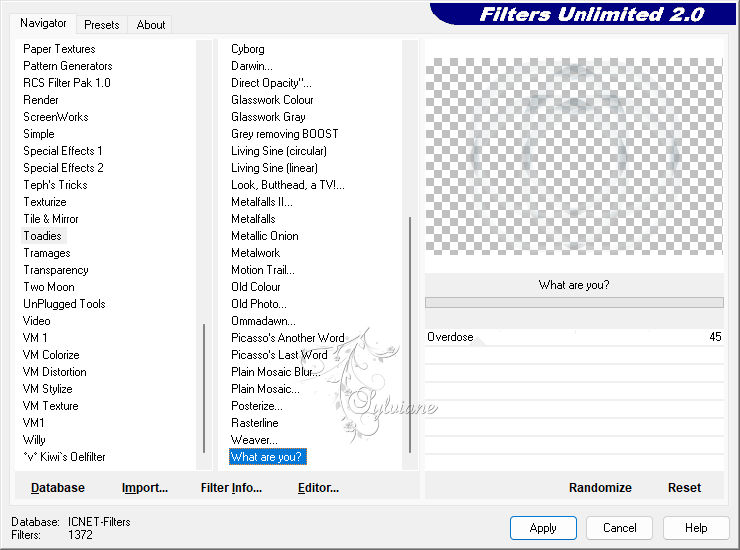Select Weaver... filter
Viewport: 740px width, 550px height.
[254, 440]
